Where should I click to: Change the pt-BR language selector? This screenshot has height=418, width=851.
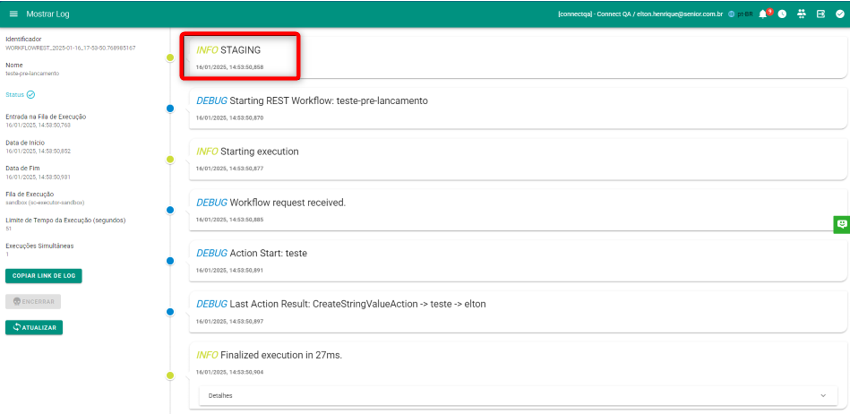pyautogui.click(x=741, y=14)
